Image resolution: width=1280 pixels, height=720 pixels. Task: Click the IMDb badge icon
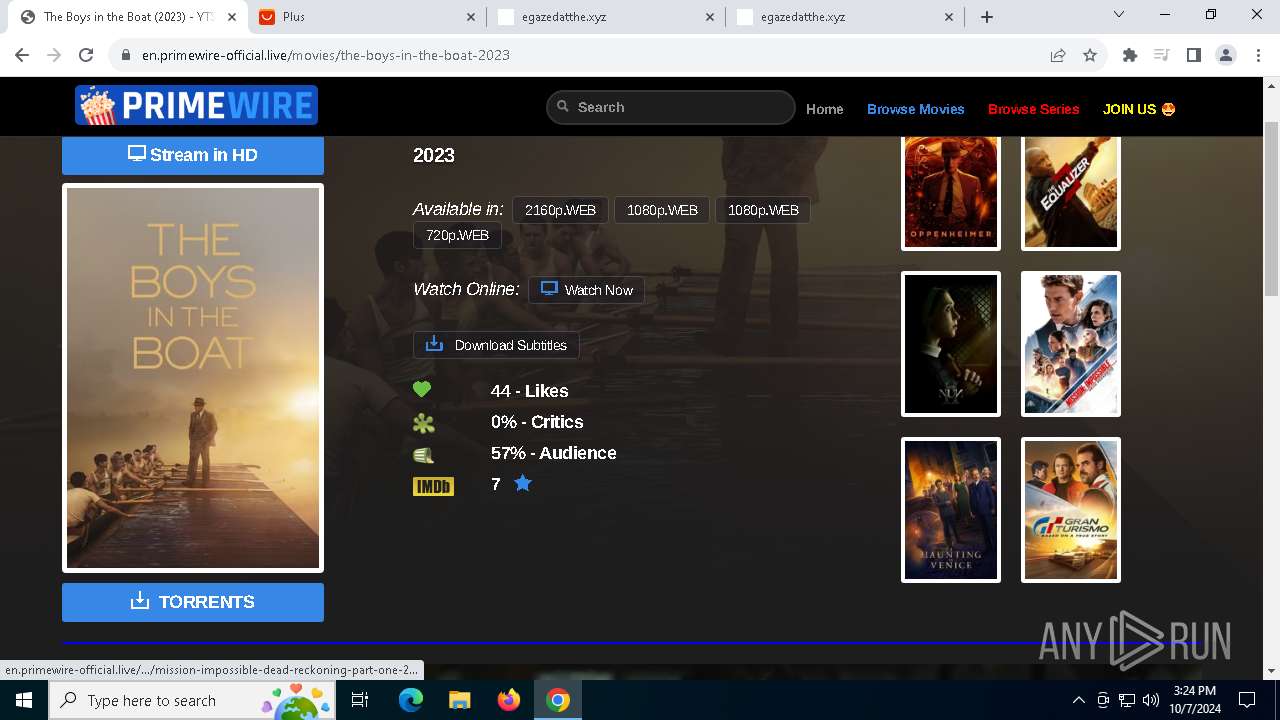[433, 486]
